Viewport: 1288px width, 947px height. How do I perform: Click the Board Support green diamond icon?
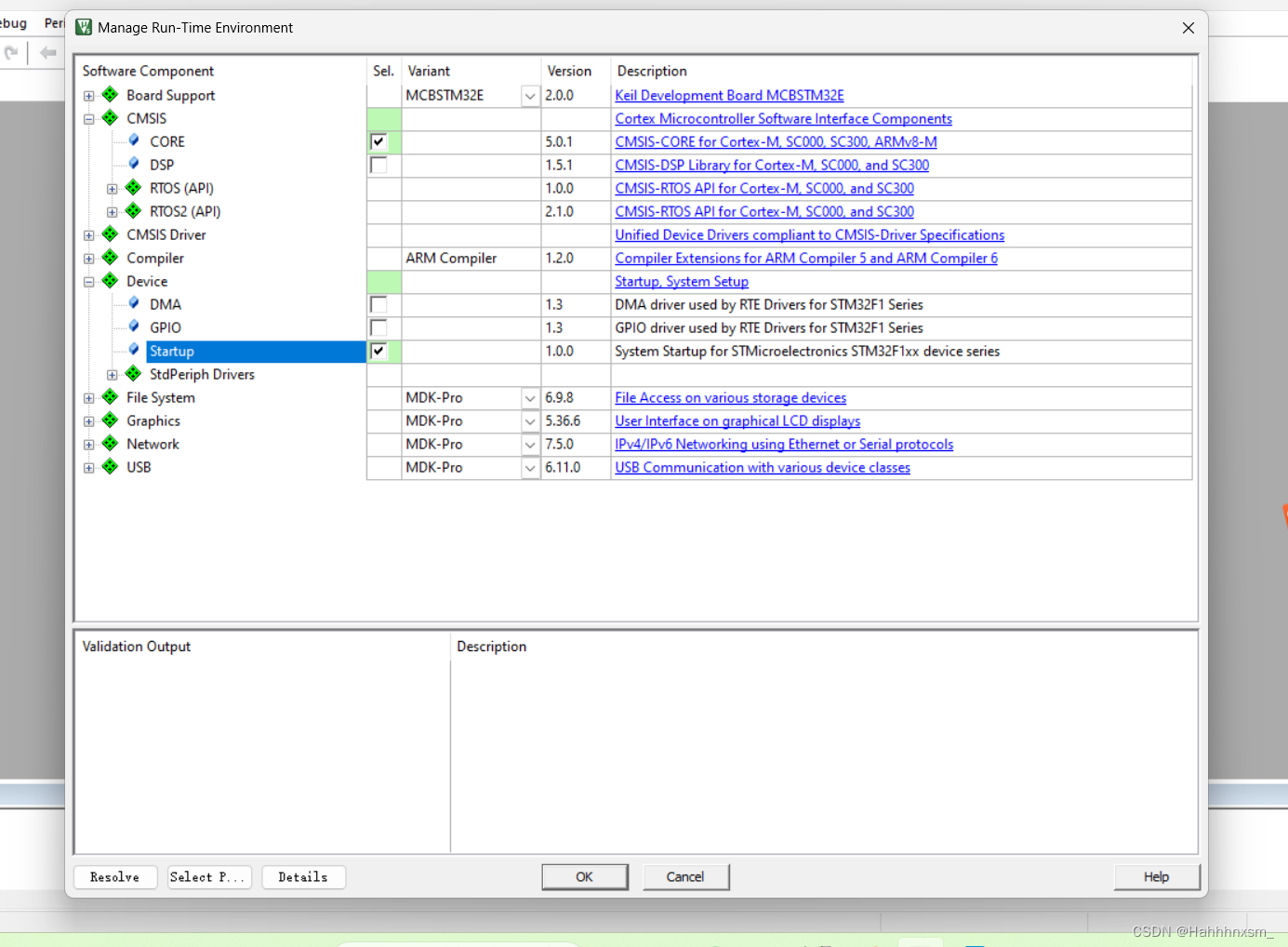(110, 95)
